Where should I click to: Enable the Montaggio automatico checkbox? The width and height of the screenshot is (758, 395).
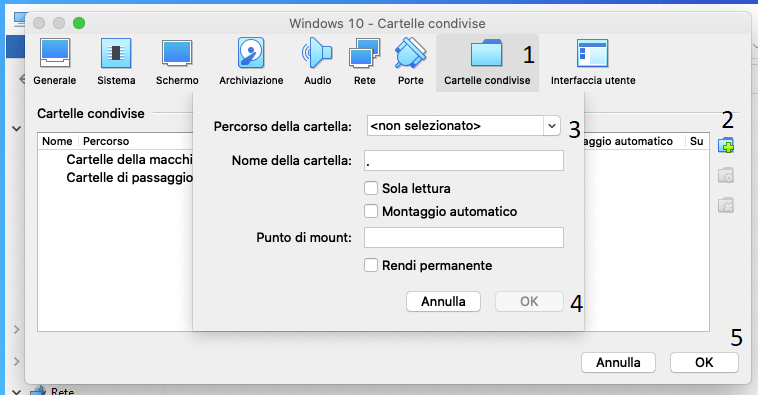[371, 211]
